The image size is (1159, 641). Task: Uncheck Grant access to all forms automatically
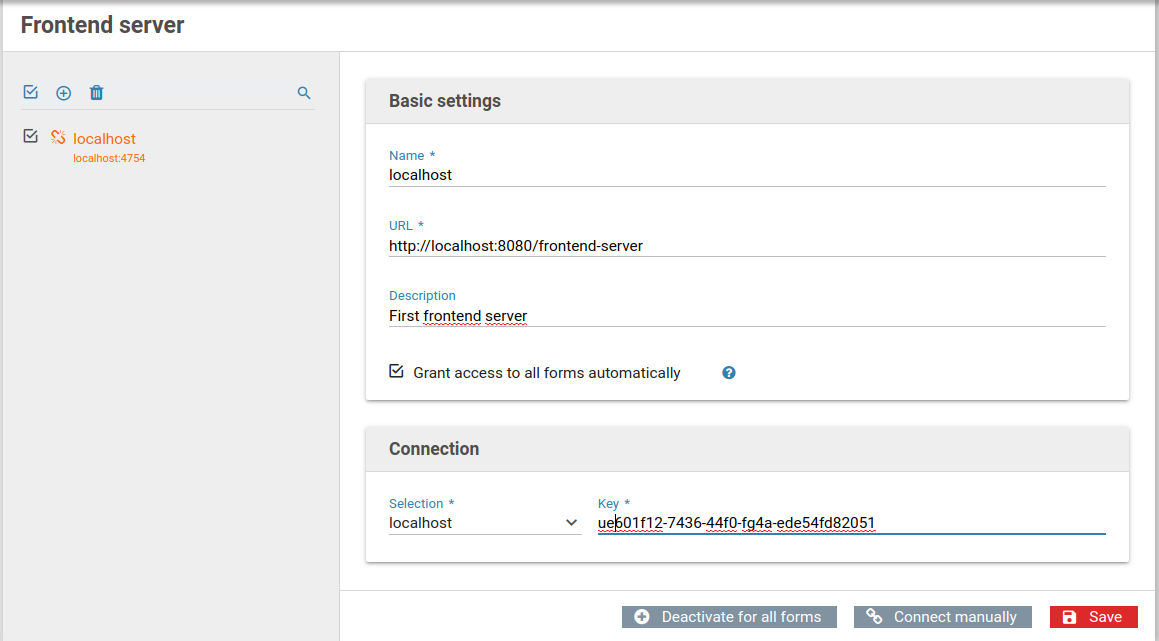pos(396,372)
